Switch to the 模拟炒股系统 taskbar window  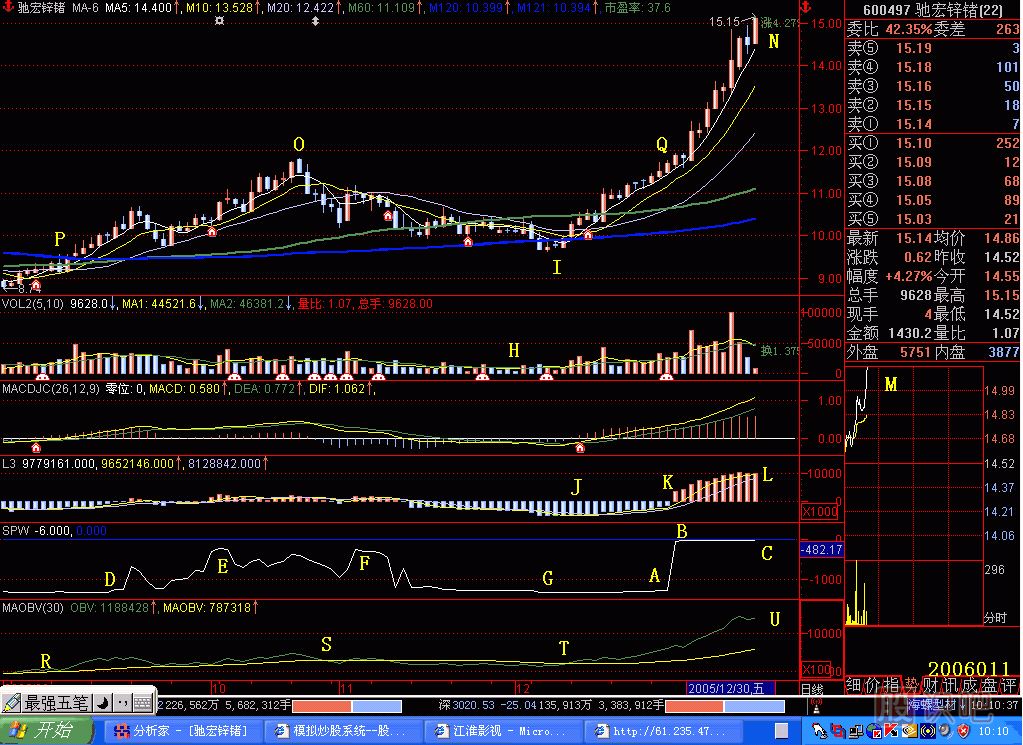pyautogui.click(x=340, y=731)
